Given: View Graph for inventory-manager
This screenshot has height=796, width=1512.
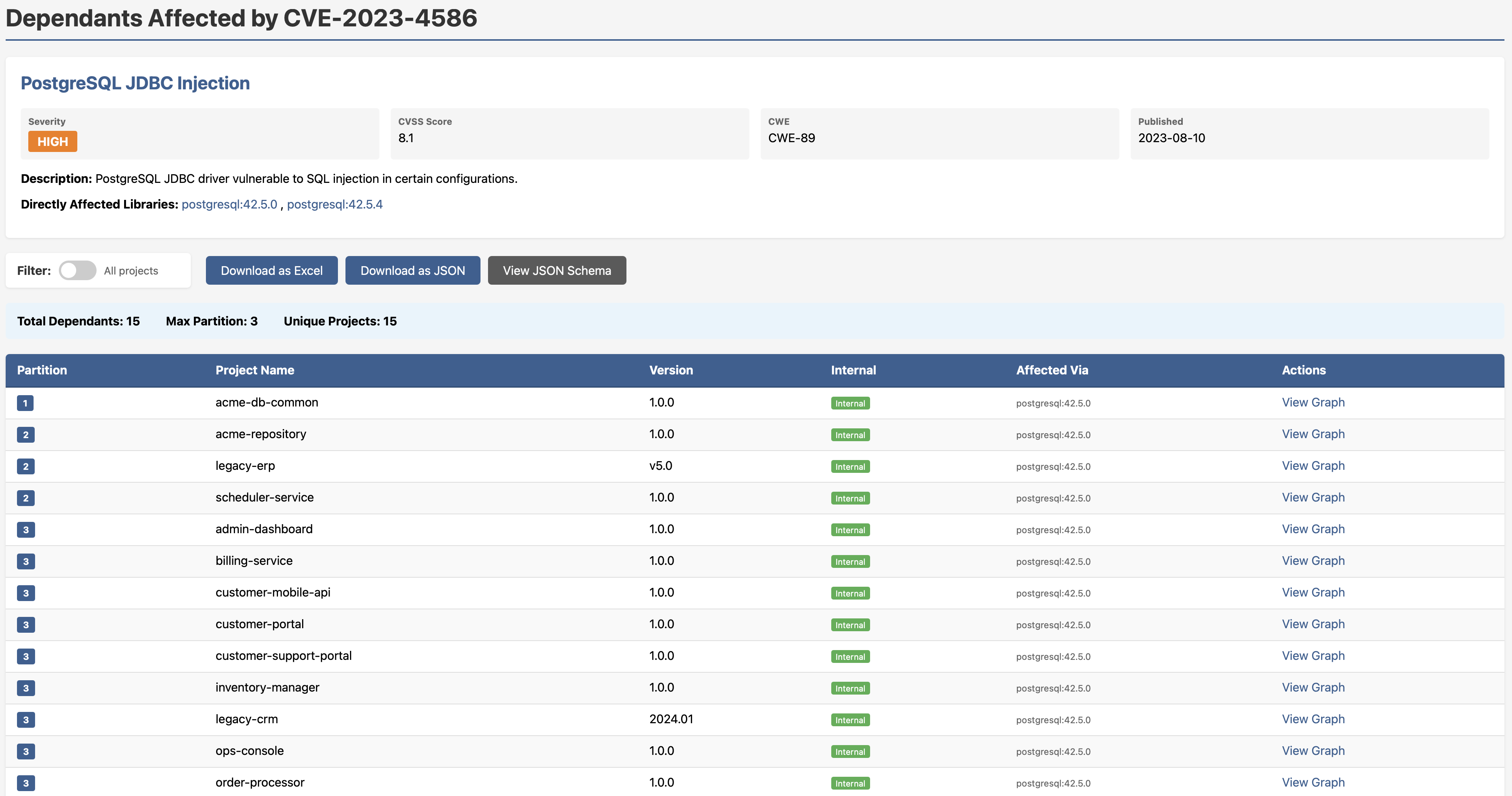Looking at the screenshot, I should 1314,687.
